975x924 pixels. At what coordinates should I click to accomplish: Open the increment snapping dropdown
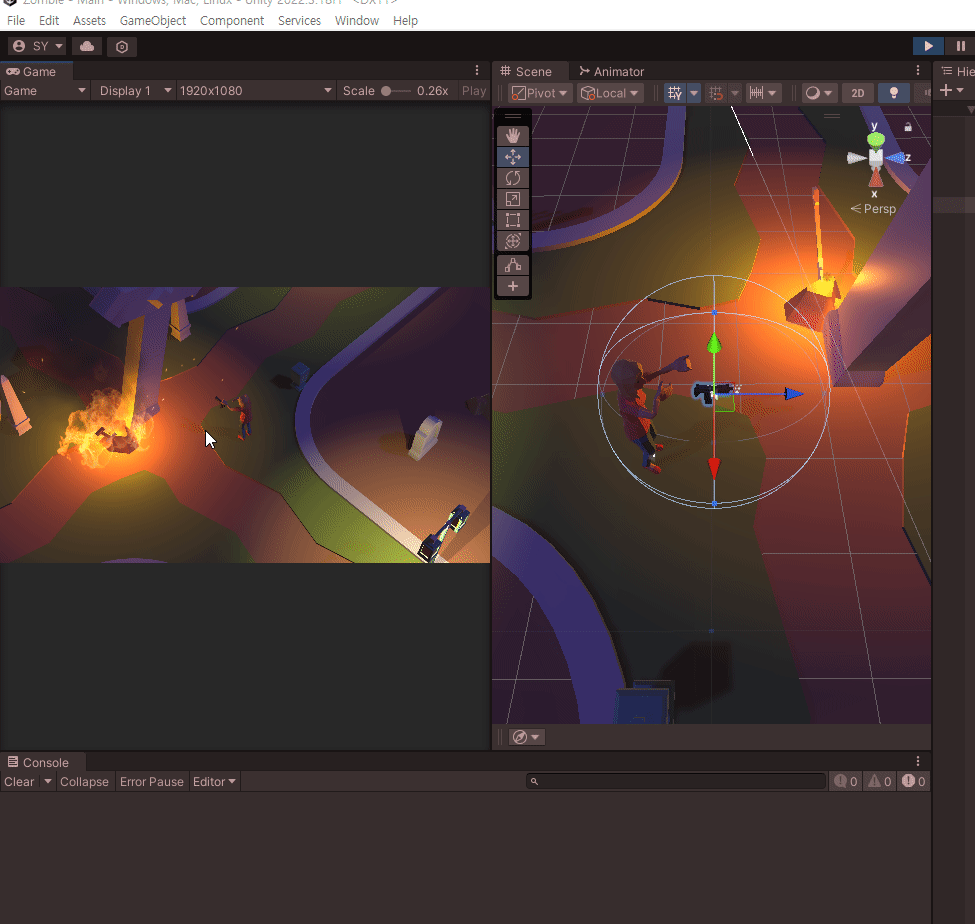762,93
